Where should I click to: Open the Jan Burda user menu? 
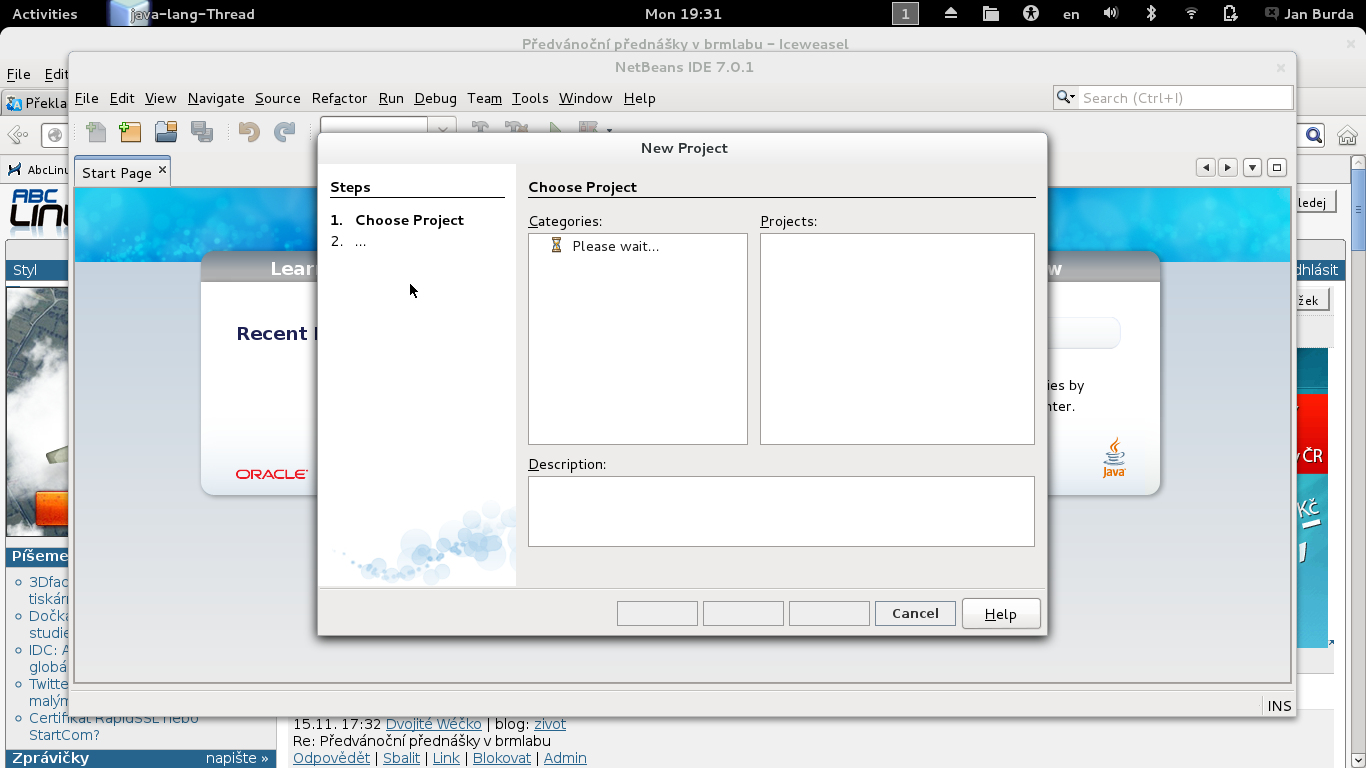1311,14
